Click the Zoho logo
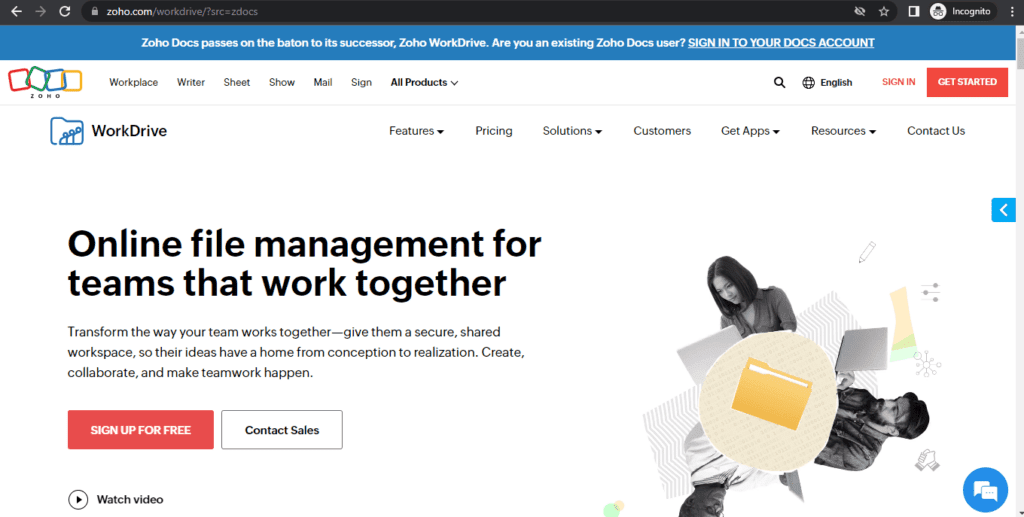Image resolution: width=1024 pixels, height=517 pixels. 45,82
